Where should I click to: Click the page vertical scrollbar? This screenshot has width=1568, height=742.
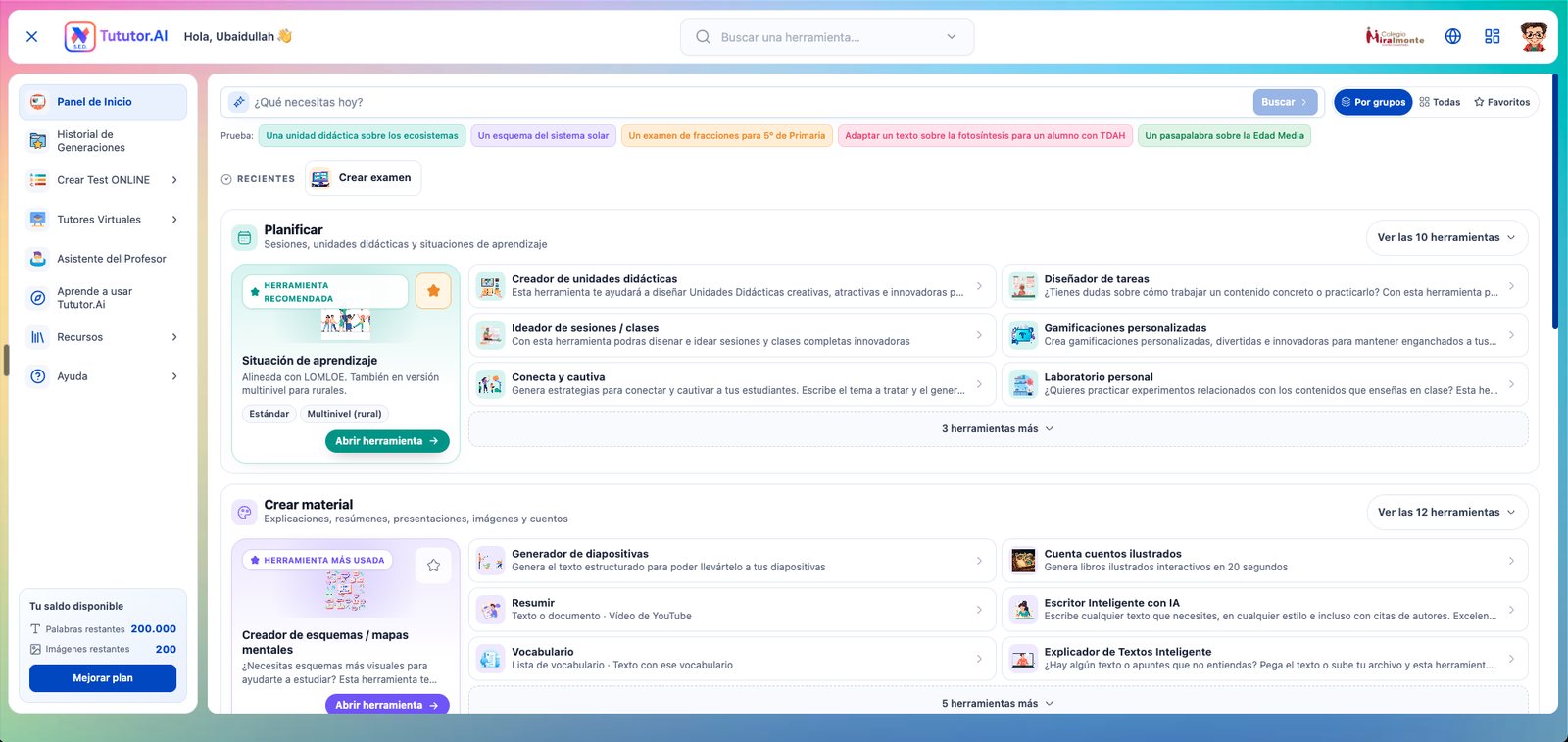[1554, 201]
